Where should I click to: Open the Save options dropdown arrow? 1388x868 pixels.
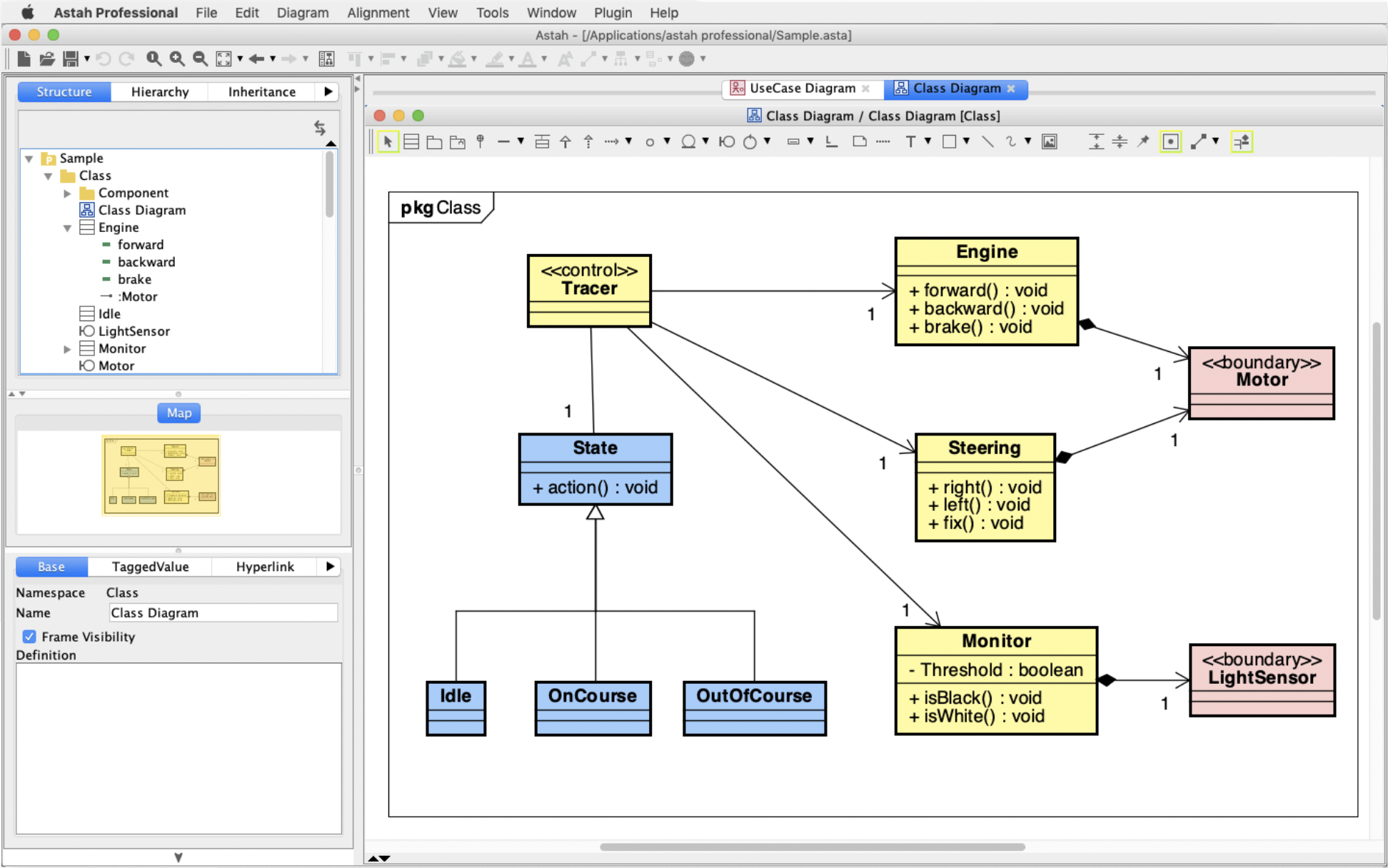click(x=86, y=59)
